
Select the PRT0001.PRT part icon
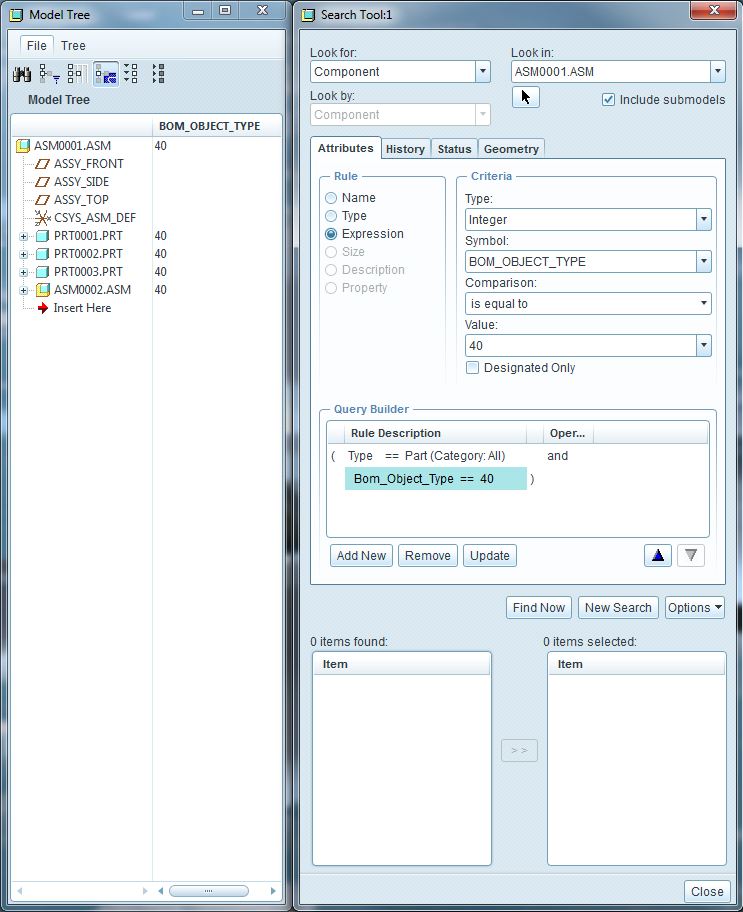point(42,236)
